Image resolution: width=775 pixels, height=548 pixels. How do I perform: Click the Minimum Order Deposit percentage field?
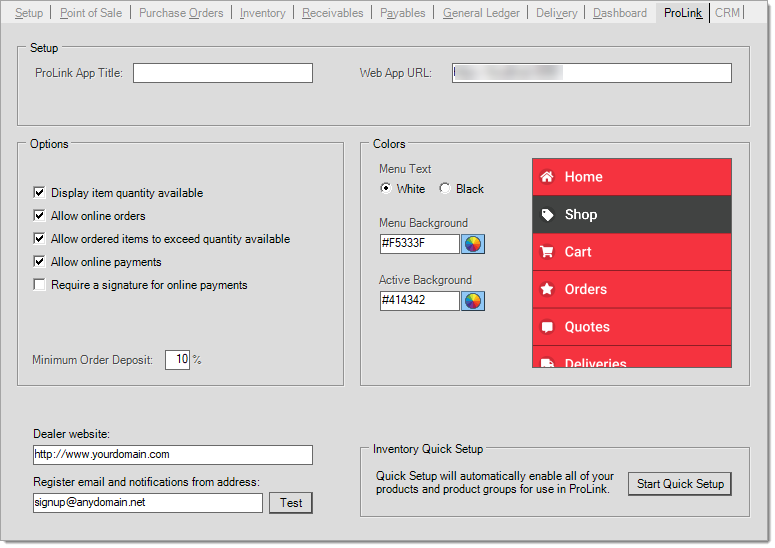(x=177, y=359)
